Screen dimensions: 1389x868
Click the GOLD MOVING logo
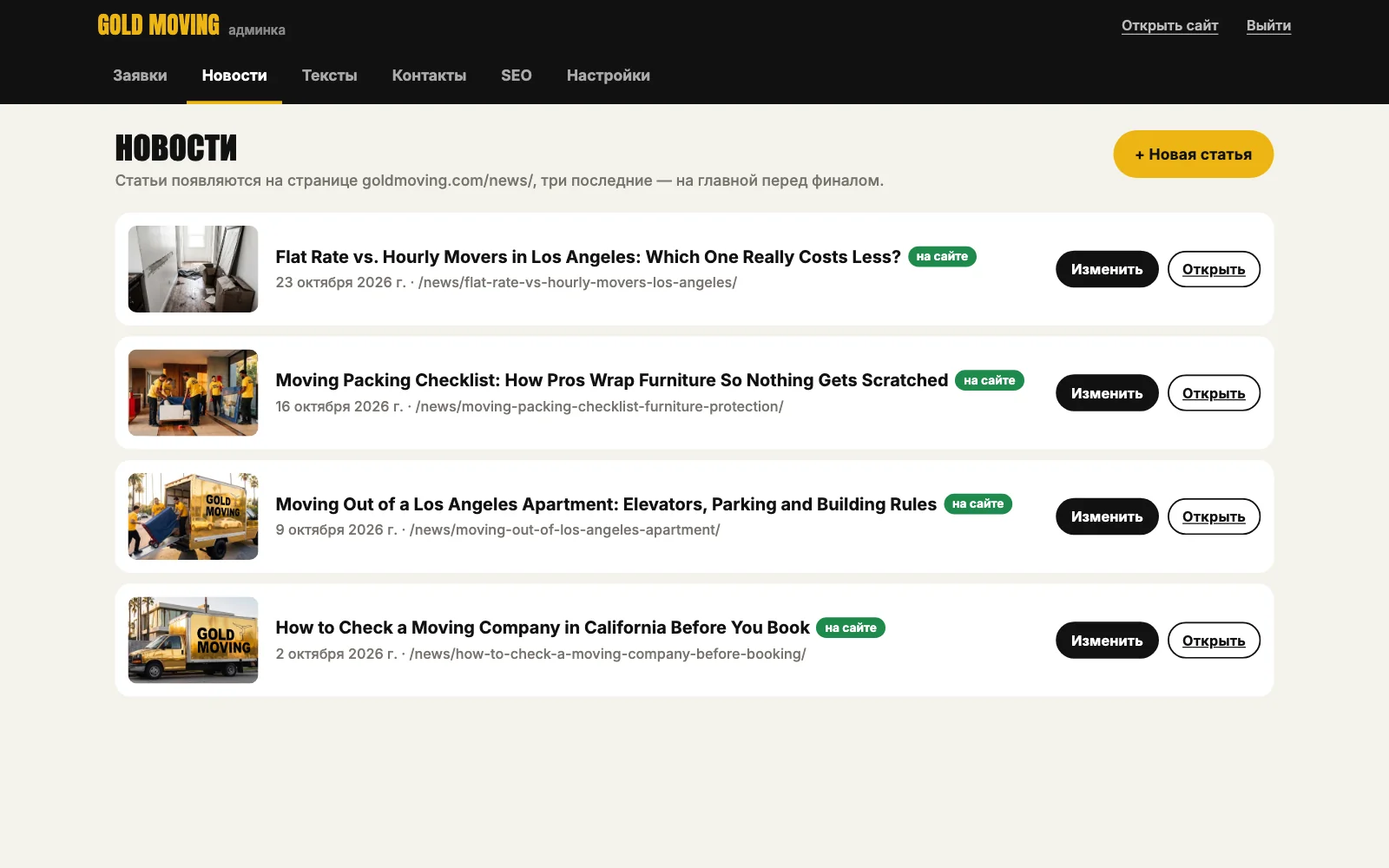pos(158,25)
